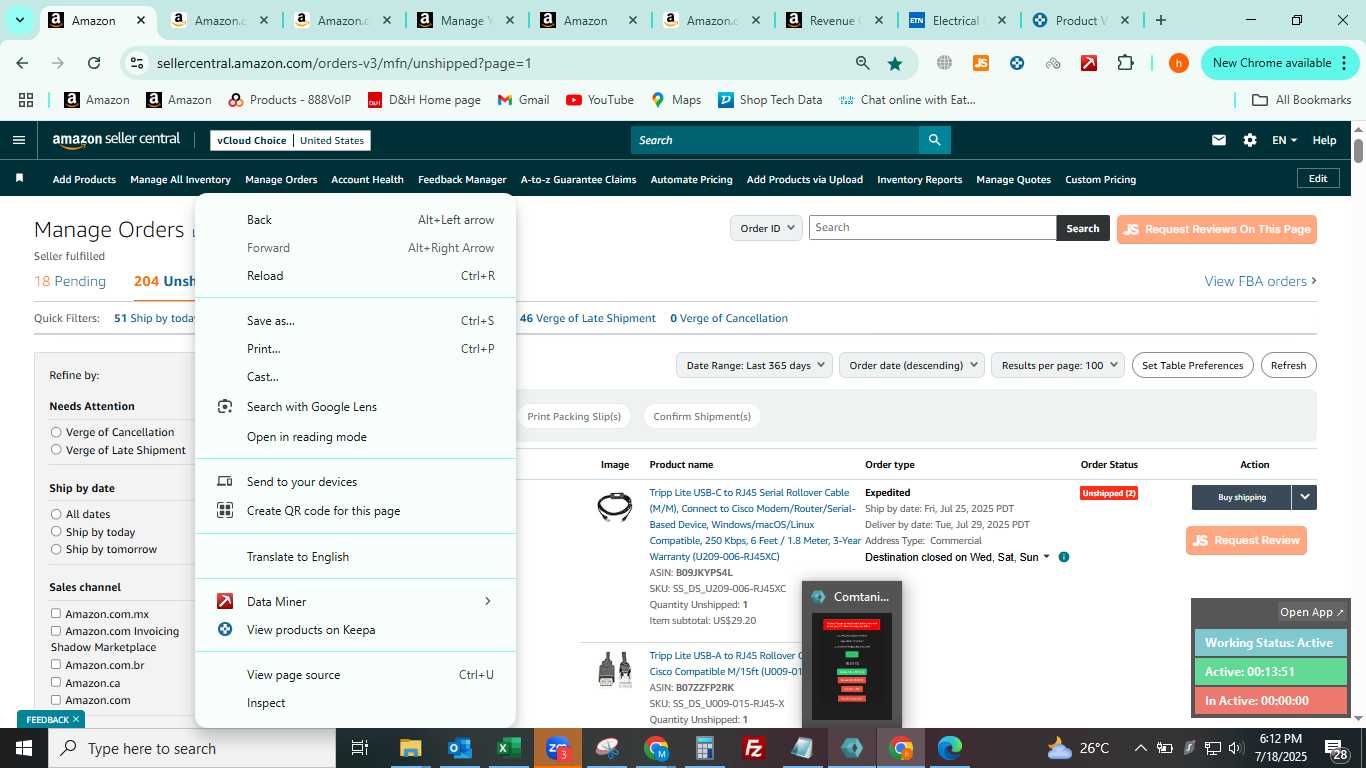Expand Destination closed on days dropdown

click(x=1047, y=557)
